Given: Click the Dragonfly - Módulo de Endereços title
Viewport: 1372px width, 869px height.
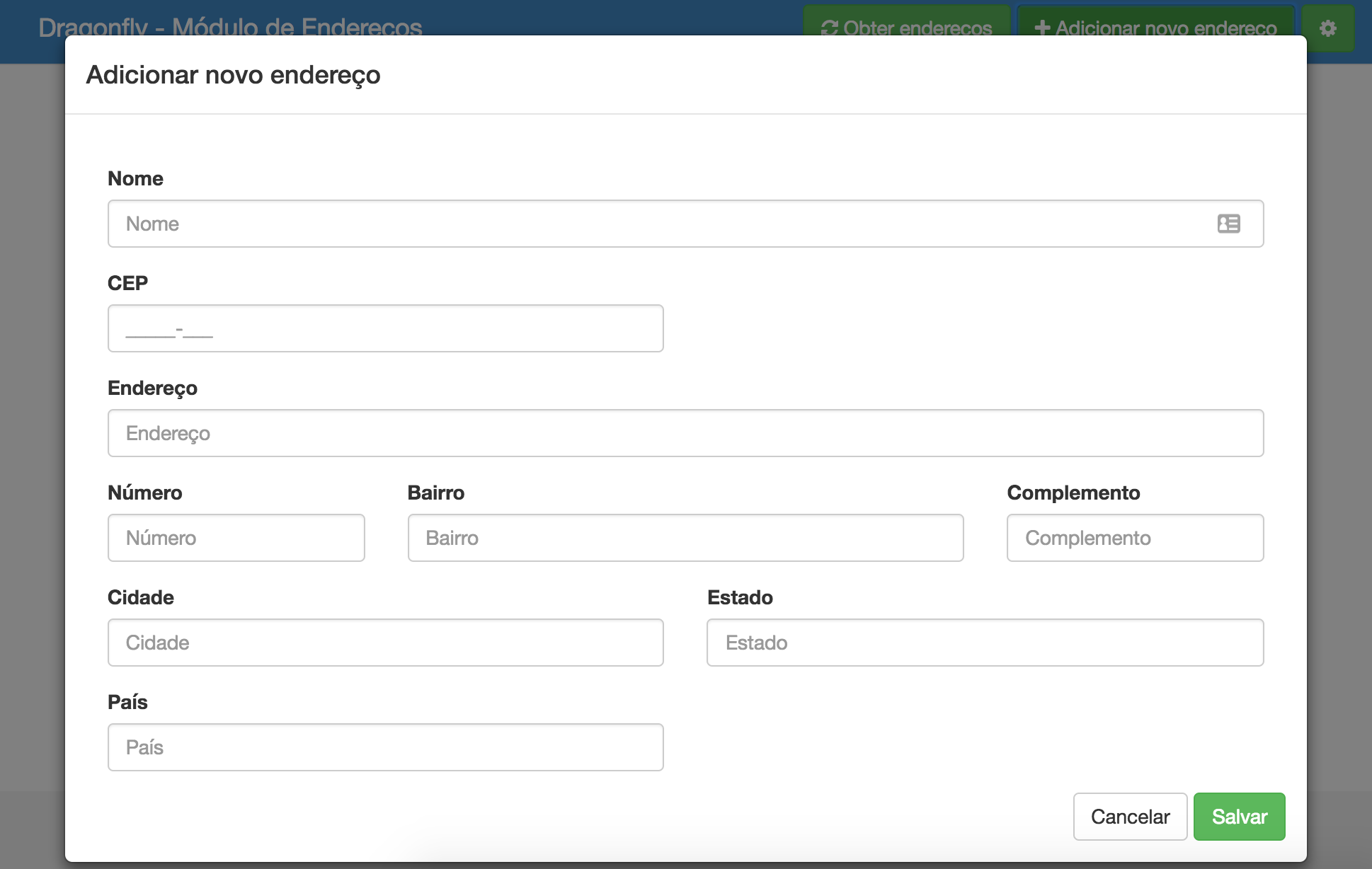Looking at the screenshot, I should click(230, 26).
